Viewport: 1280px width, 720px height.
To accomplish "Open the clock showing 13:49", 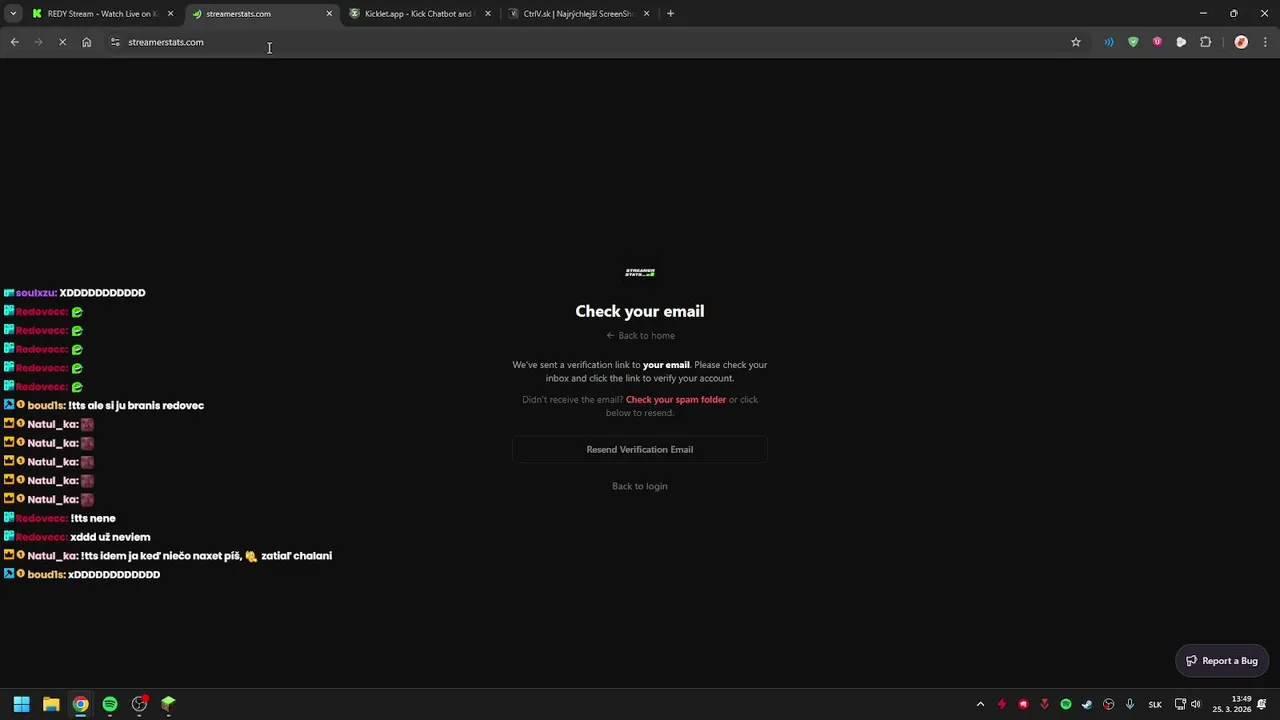I will (x=1232, y=704).
